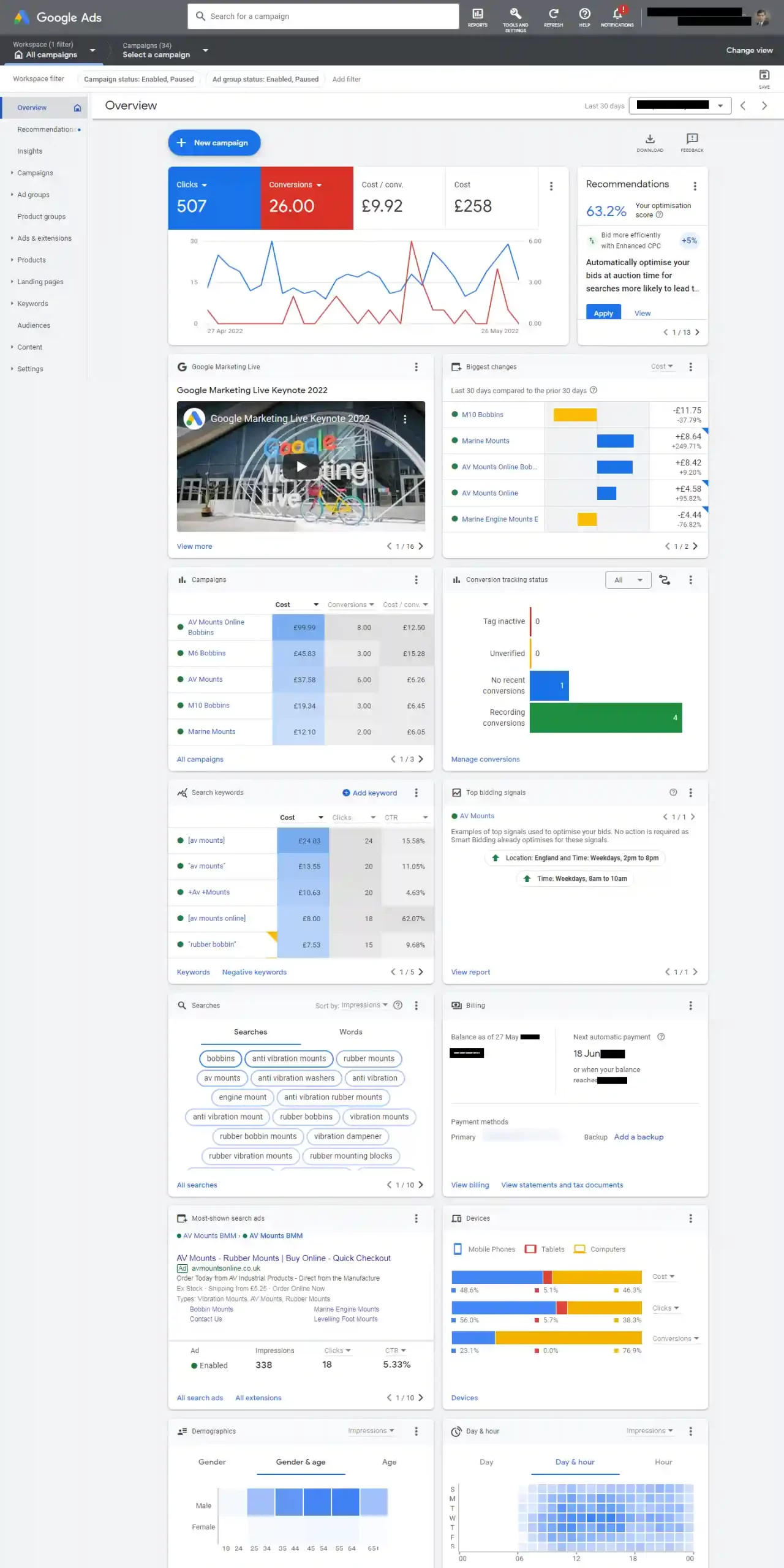Open the date range dropdown
784x1568 pixels.
click(x=680, y=105)
